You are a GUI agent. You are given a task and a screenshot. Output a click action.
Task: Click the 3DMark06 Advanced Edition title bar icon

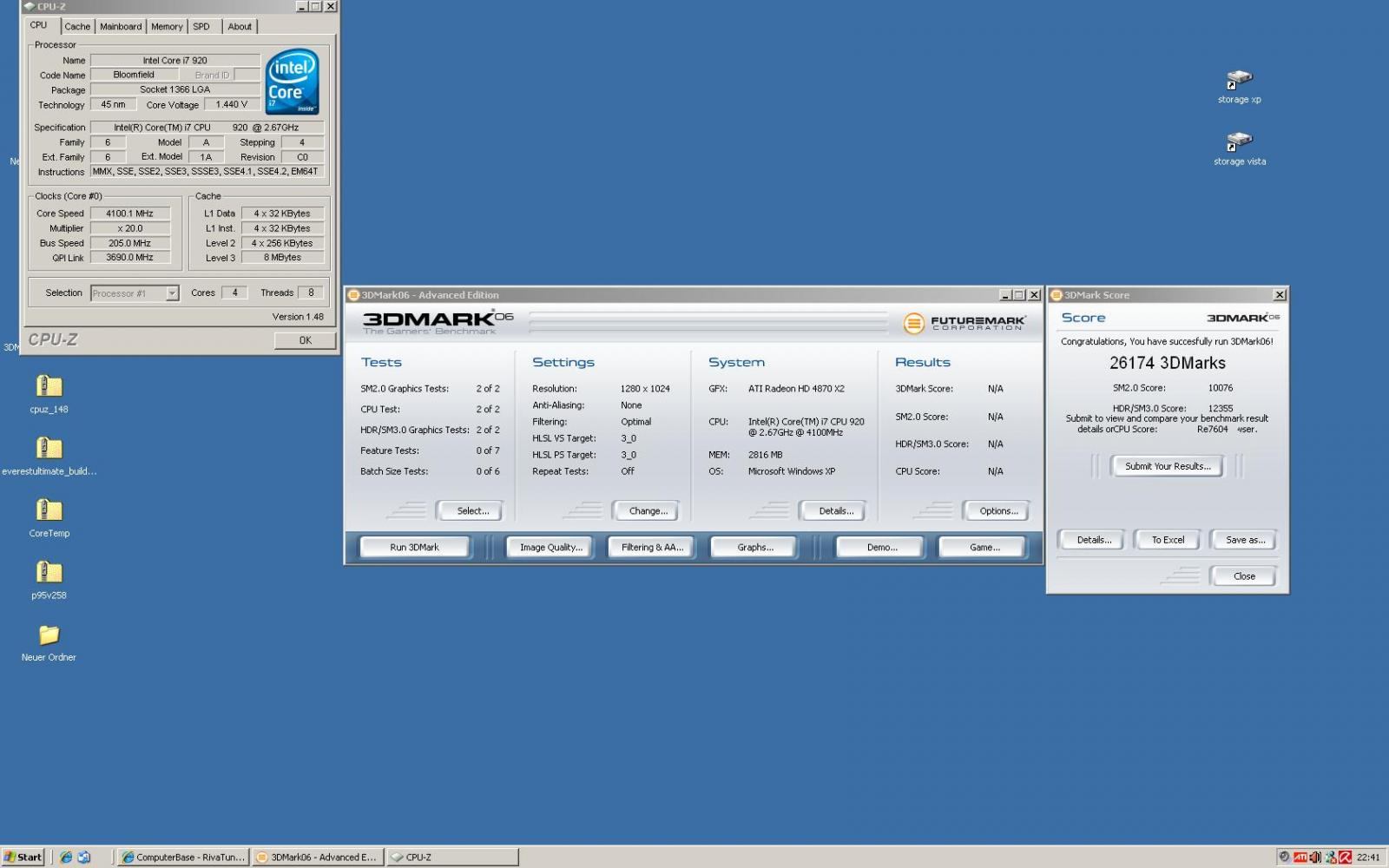353,295
